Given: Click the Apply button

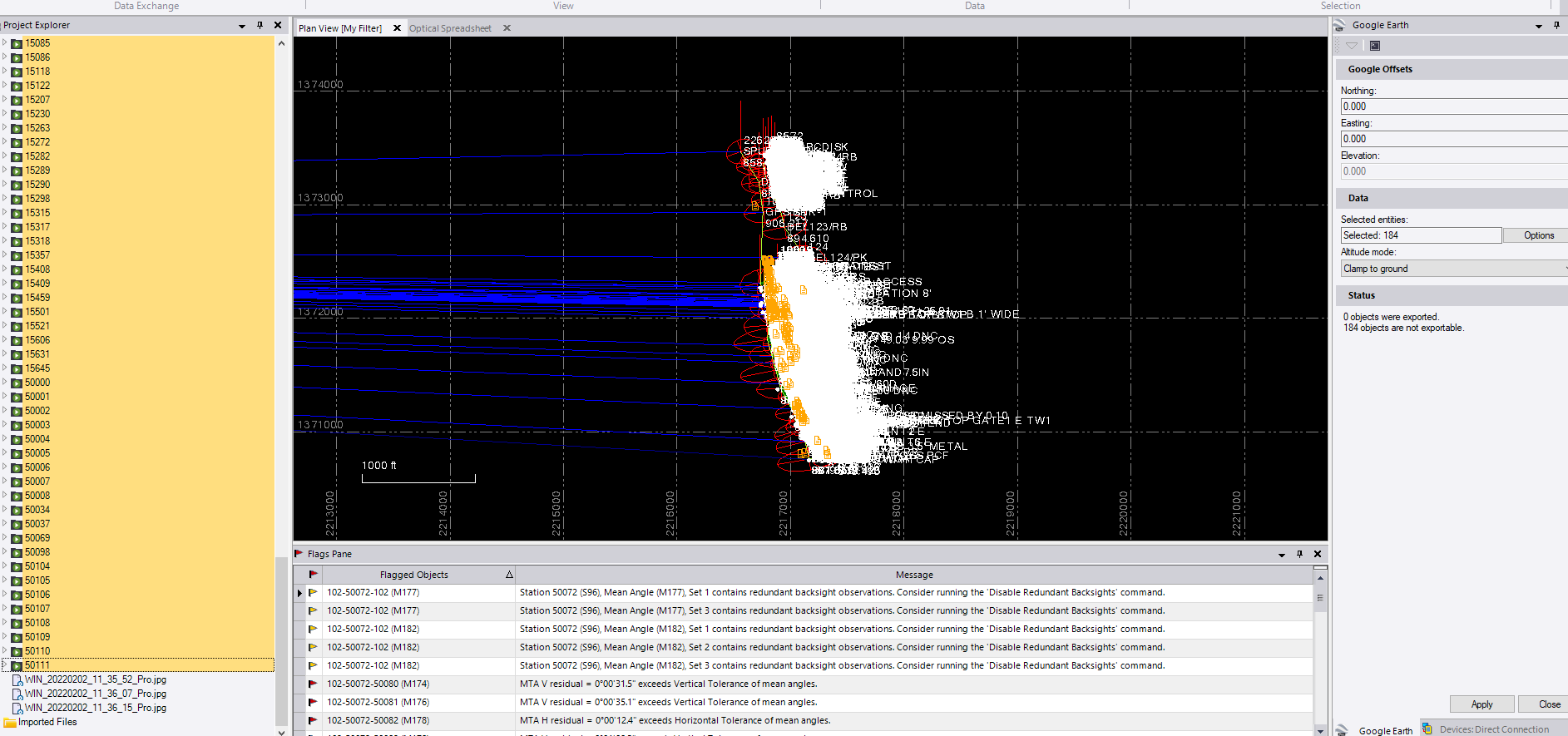Looking at the screenshot, I should click(x=1481, y=704).
